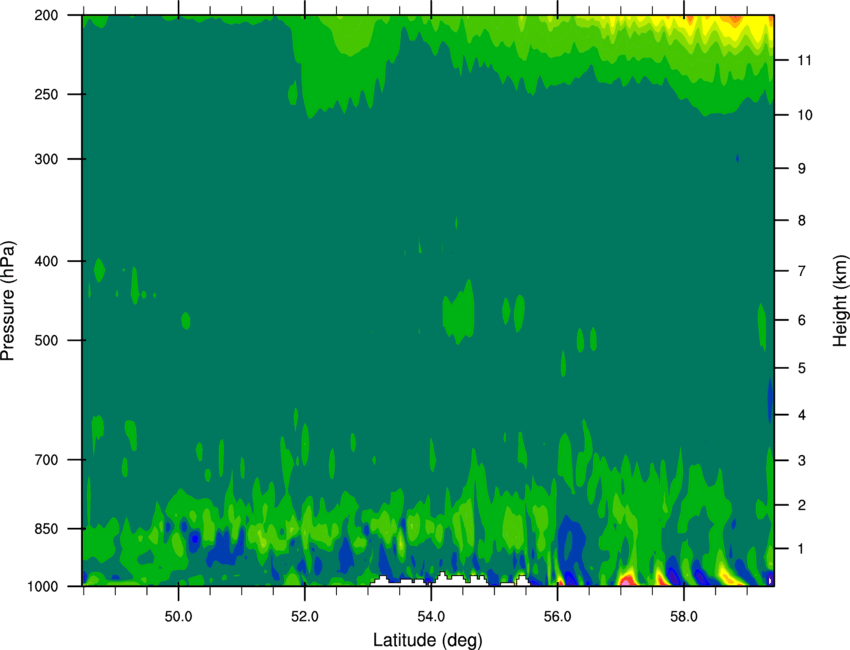The width and height of the screenshot is (850, 650).
Task: Click the 56.0 latitude tick label
Action: (558, 616)
